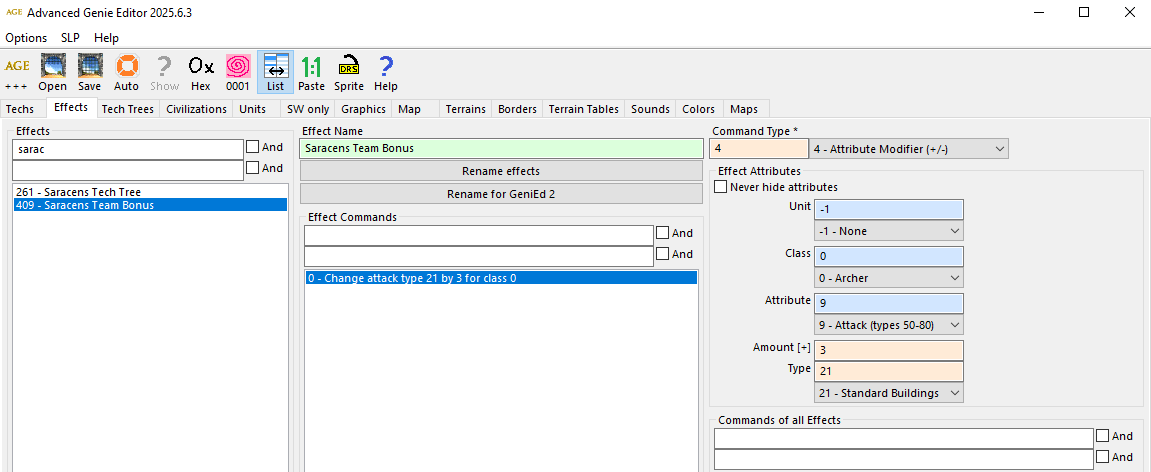Screen dimensions: 1151x472
Task: Enable And checkbox for first Effect Commands search
Action: point(662,233)
